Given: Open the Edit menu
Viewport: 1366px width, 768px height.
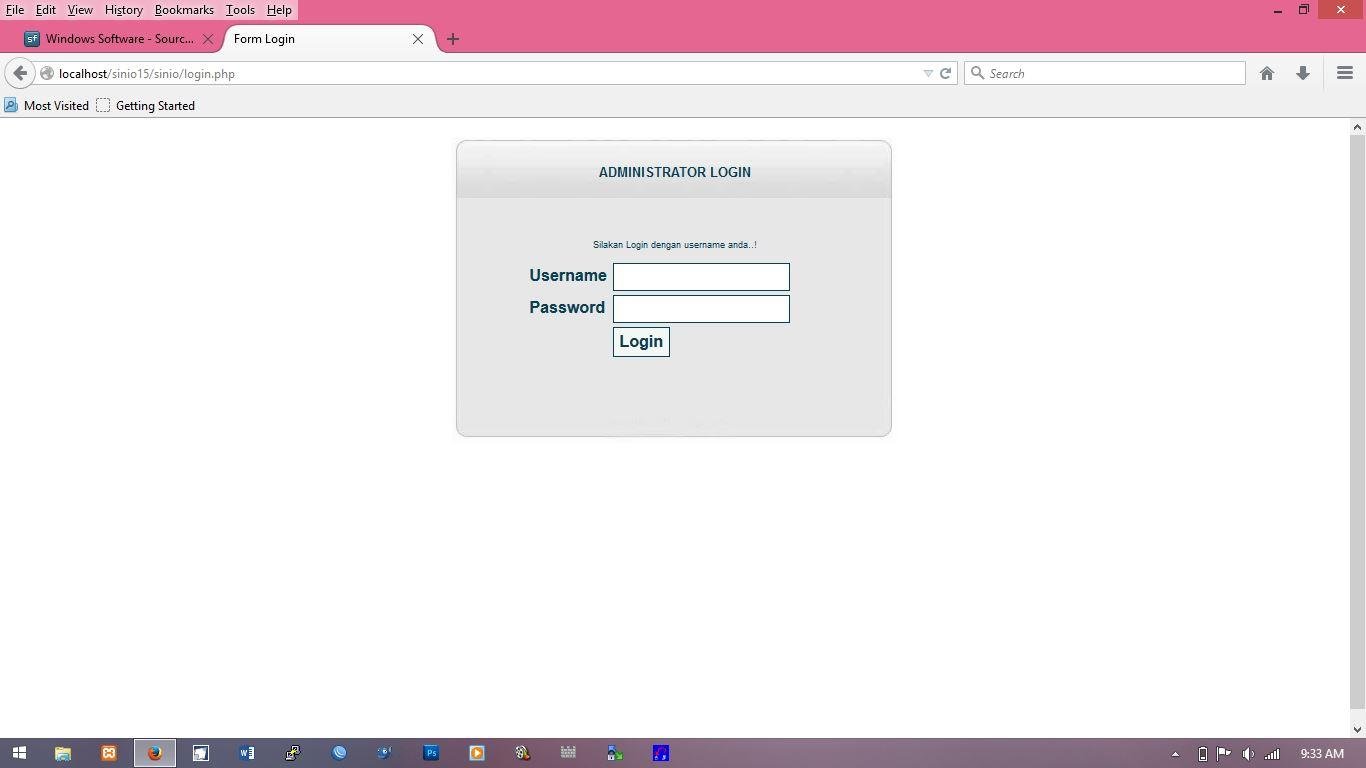Looking at the screenshot, I should click(46, 9).
